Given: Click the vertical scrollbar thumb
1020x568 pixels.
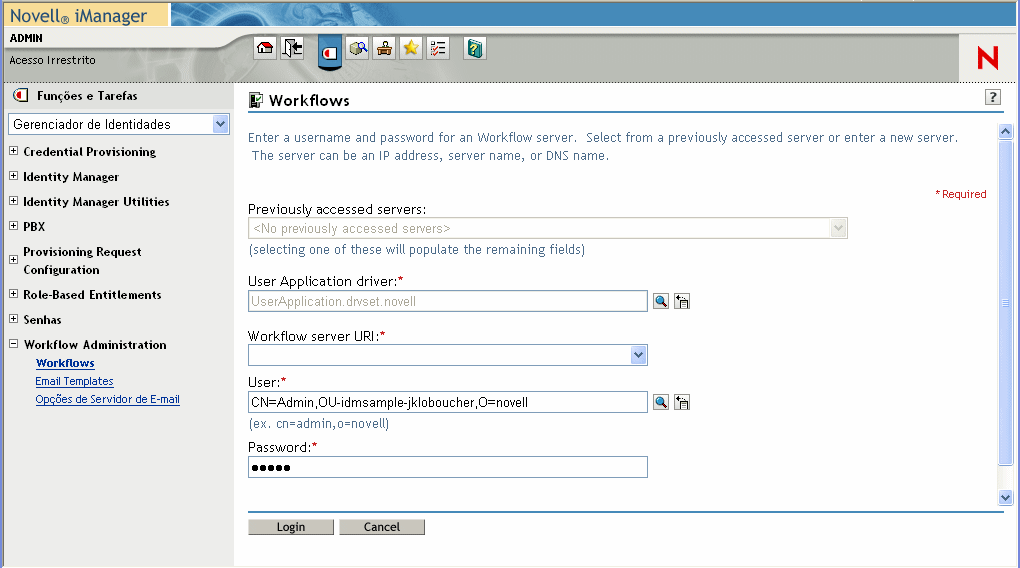Looking at the screenshot, I should [x=1006, y=303].
